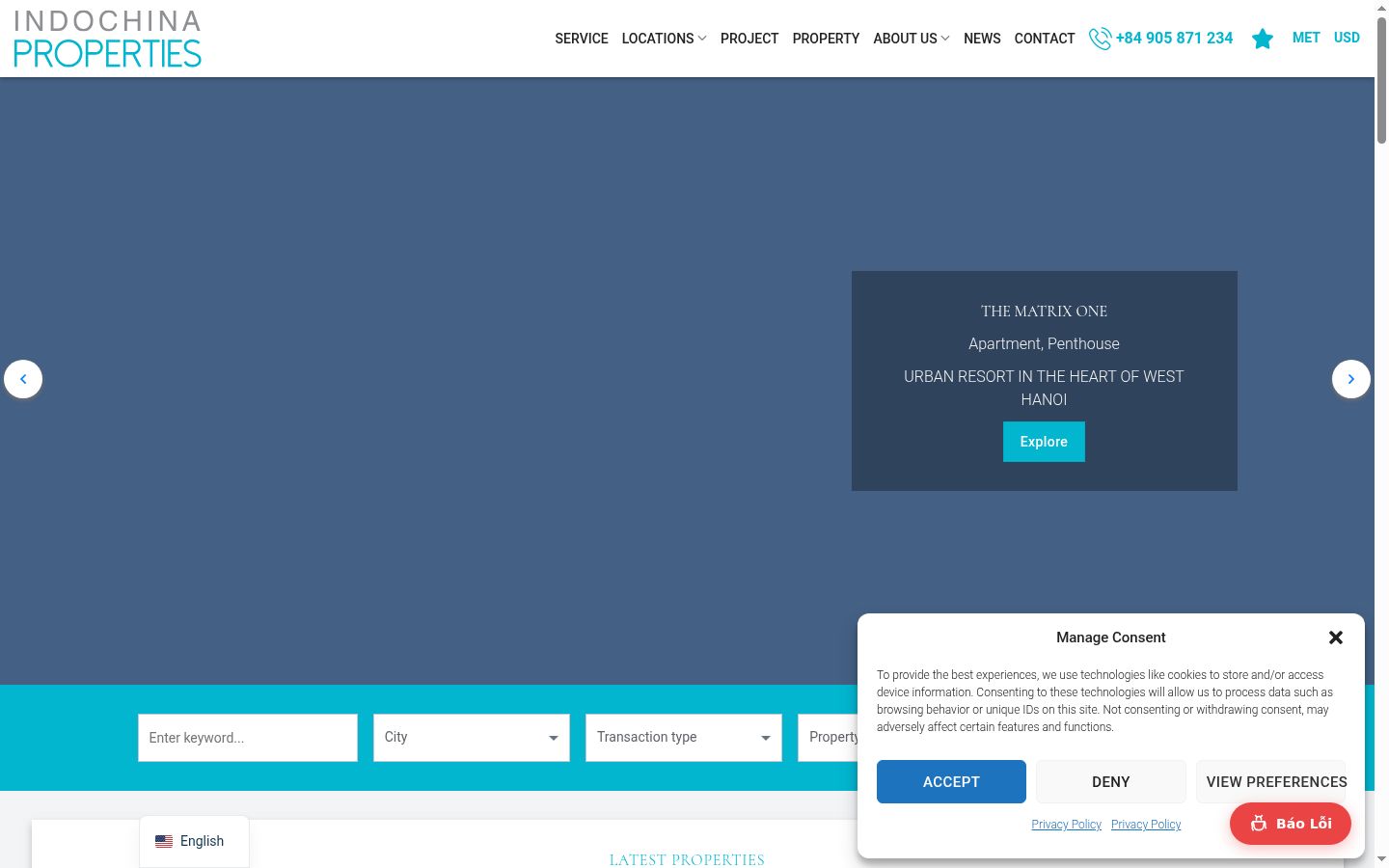The image size is (1389, 868).
Task: Click the page vertical scrollbar thumb
Action: [x=1381, y=81]
